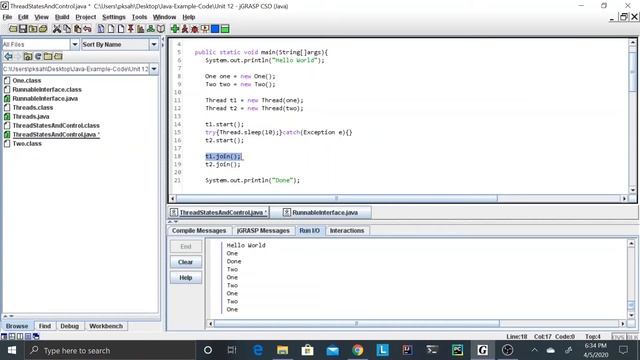Click the right arrow of editor horizontal scrollbar
Screen dimensions: 640x360
pos(624,198)
